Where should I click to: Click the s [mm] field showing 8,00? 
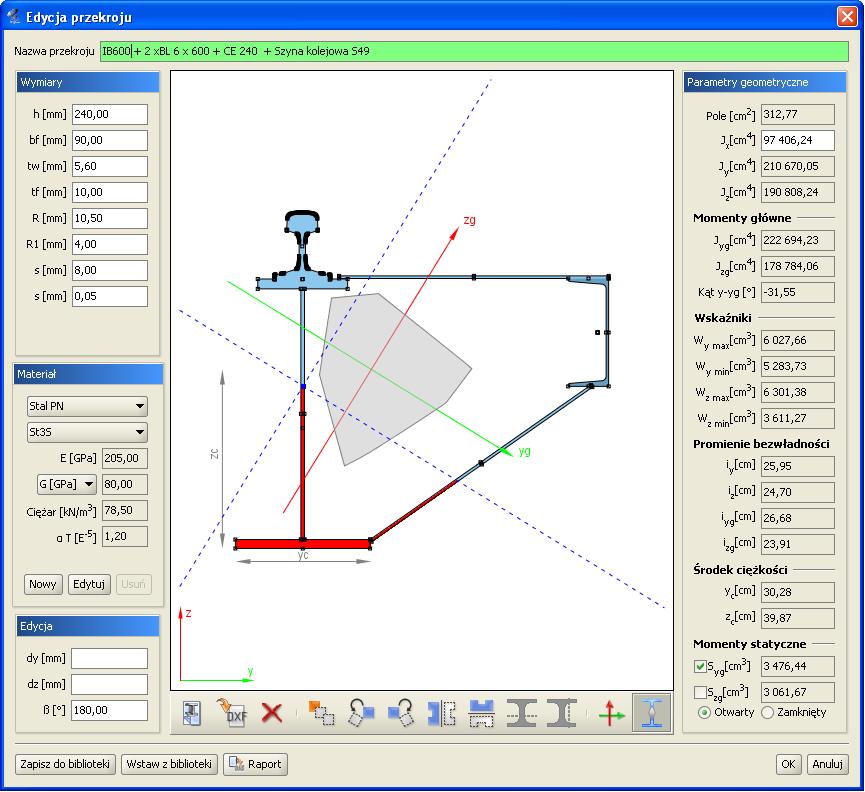click(x=110, y=270)
